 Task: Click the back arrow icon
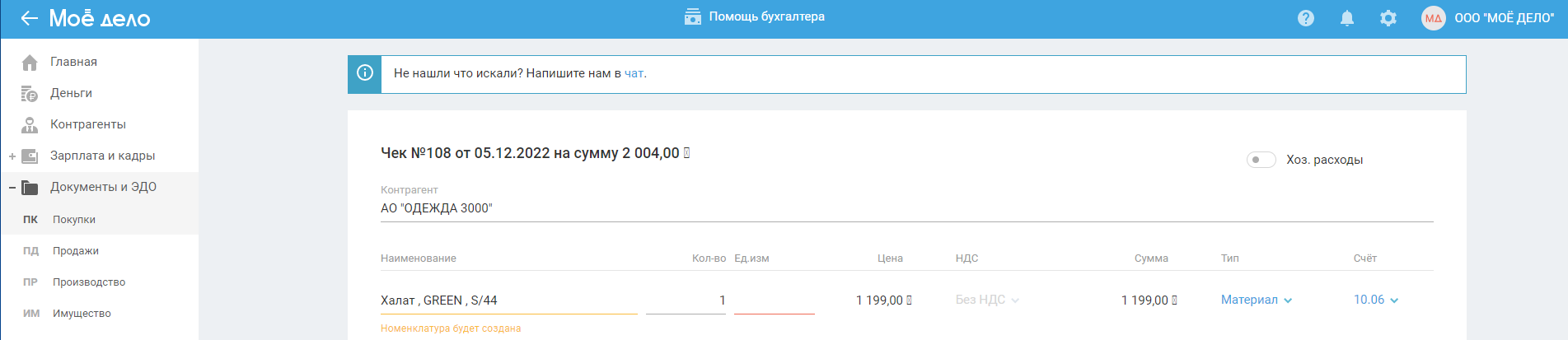click(29, 18)
